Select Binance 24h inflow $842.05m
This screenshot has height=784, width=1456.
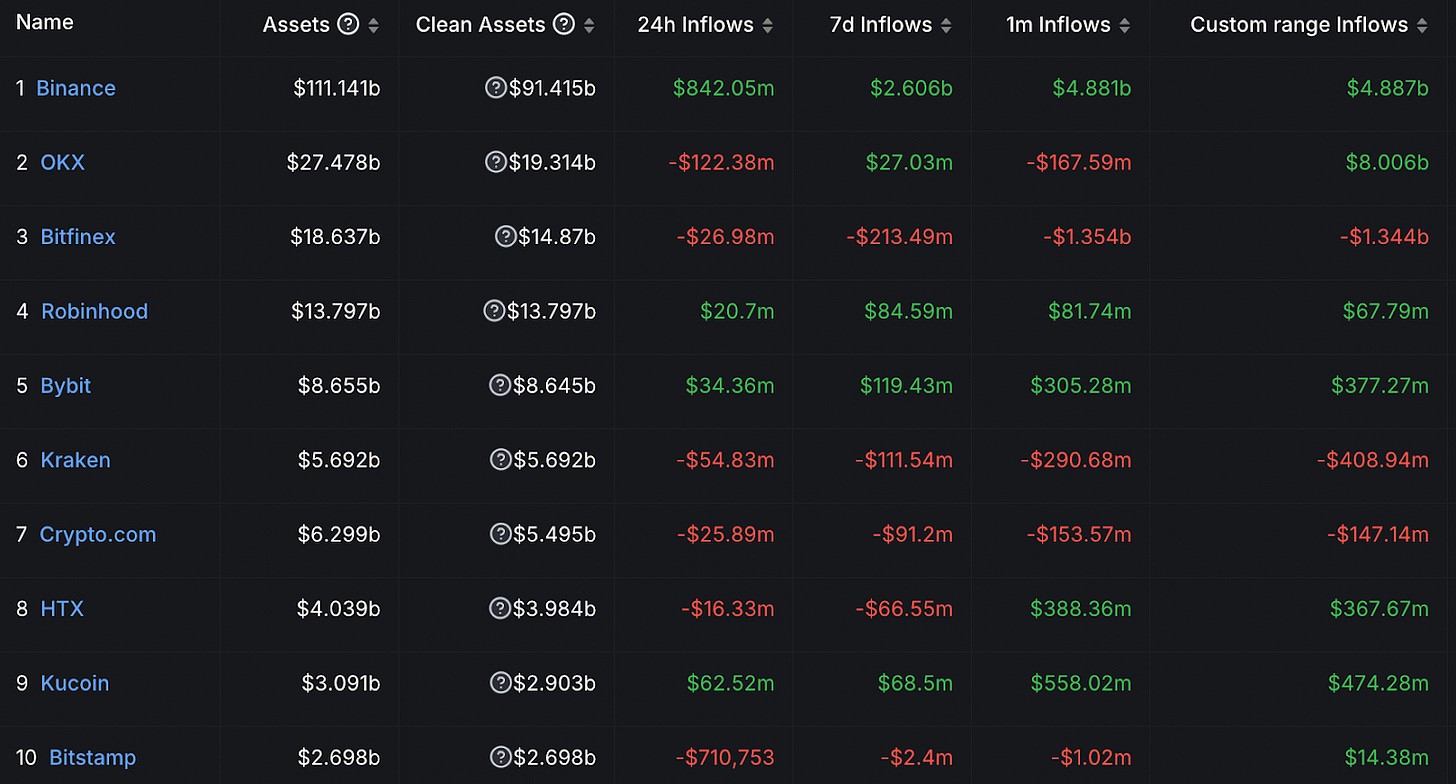(724, 88)
